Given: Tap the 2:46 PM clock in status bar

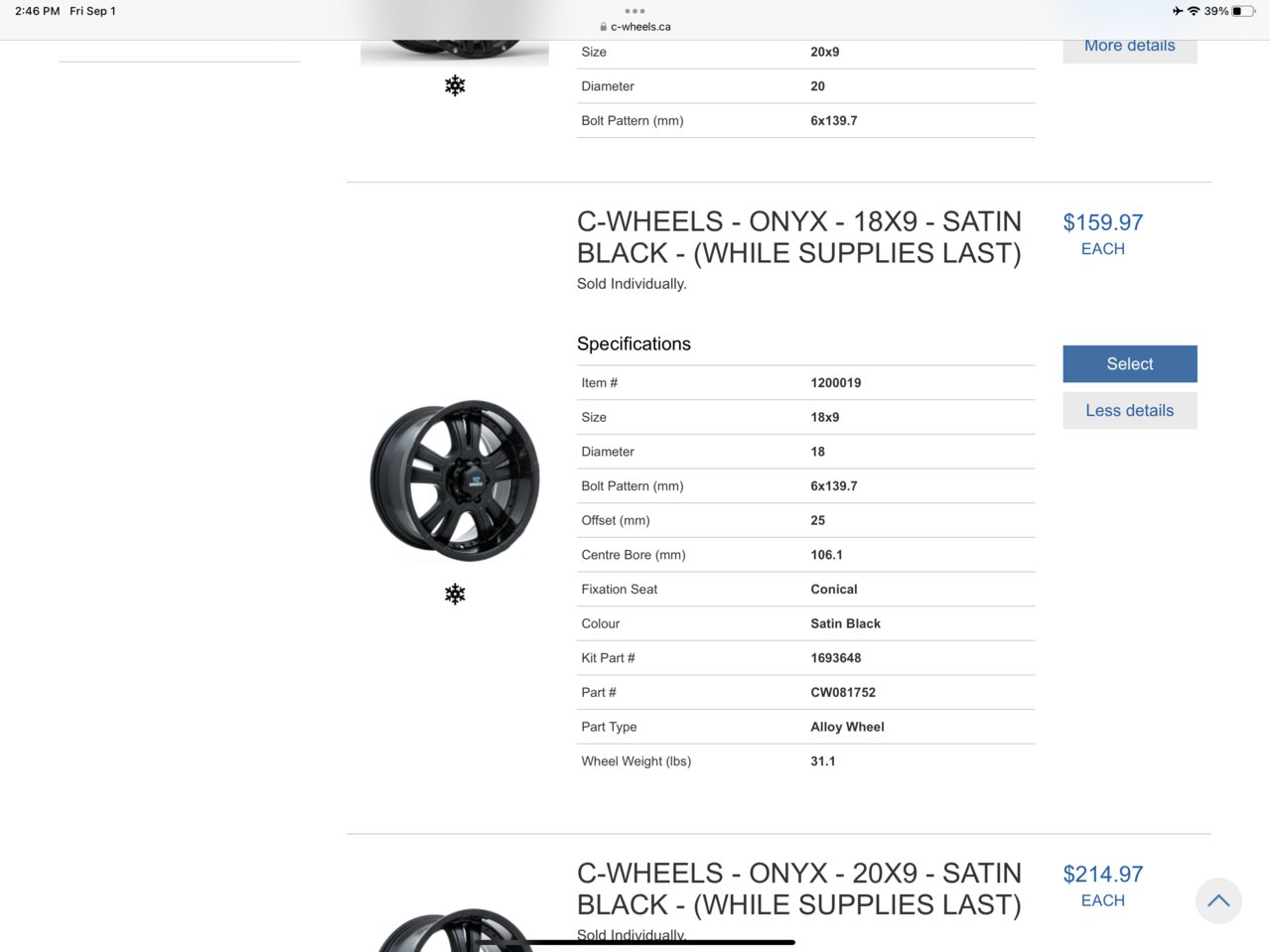Looking at the screenshot, I should tap(38, 11).
